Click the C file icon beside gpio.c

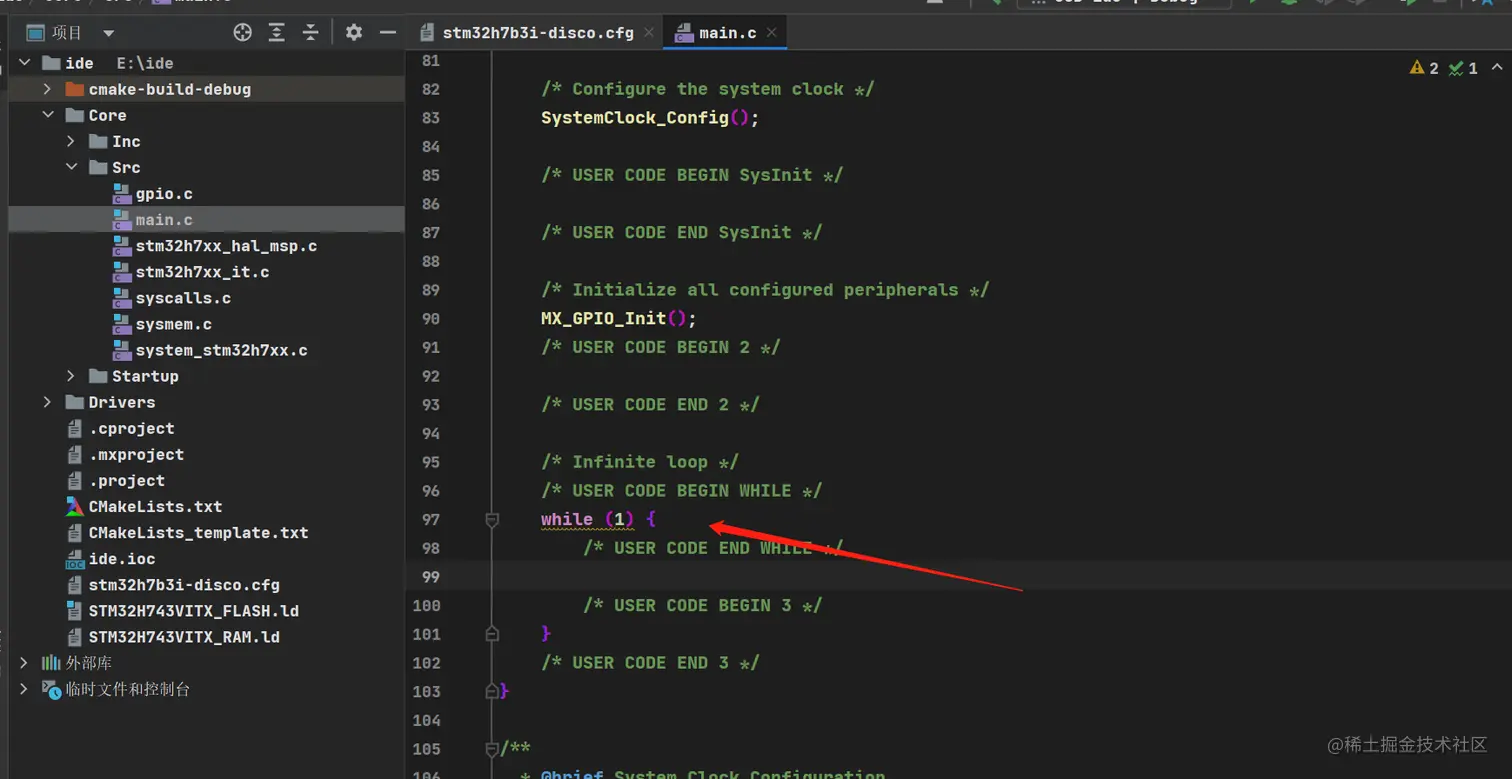tap(122, 193)
